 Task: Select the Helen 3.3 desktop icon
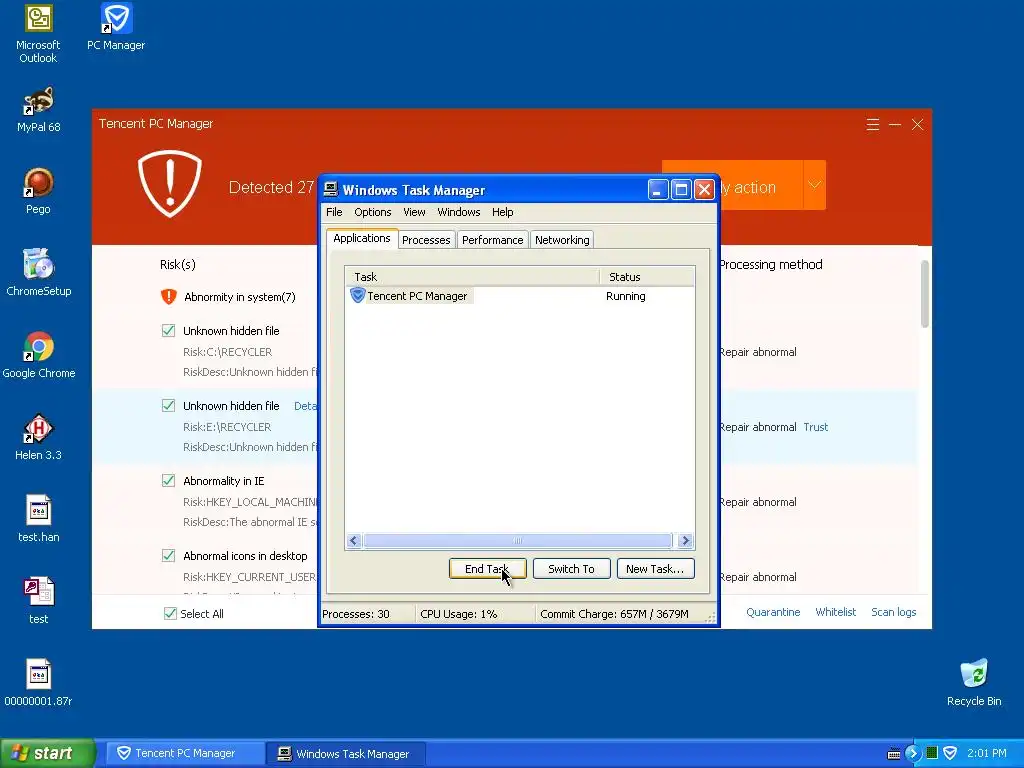[x=39, y=437]
